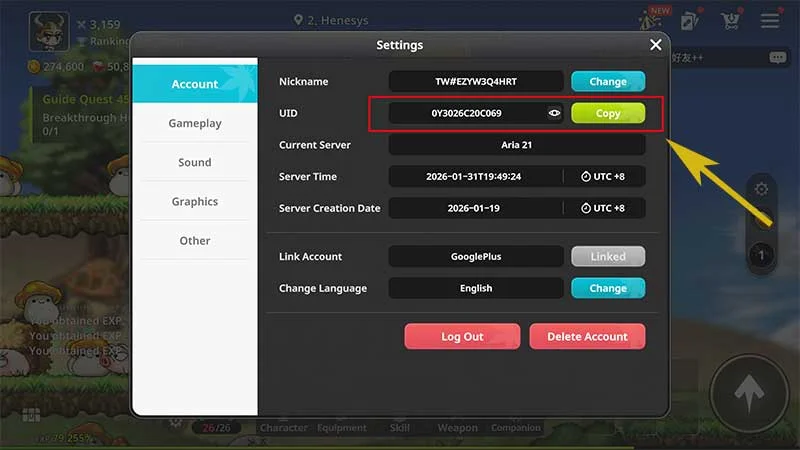The image size is (800, 450).
Task: Click the Server Time clock UTC icon
Action: tap(586, 177)
